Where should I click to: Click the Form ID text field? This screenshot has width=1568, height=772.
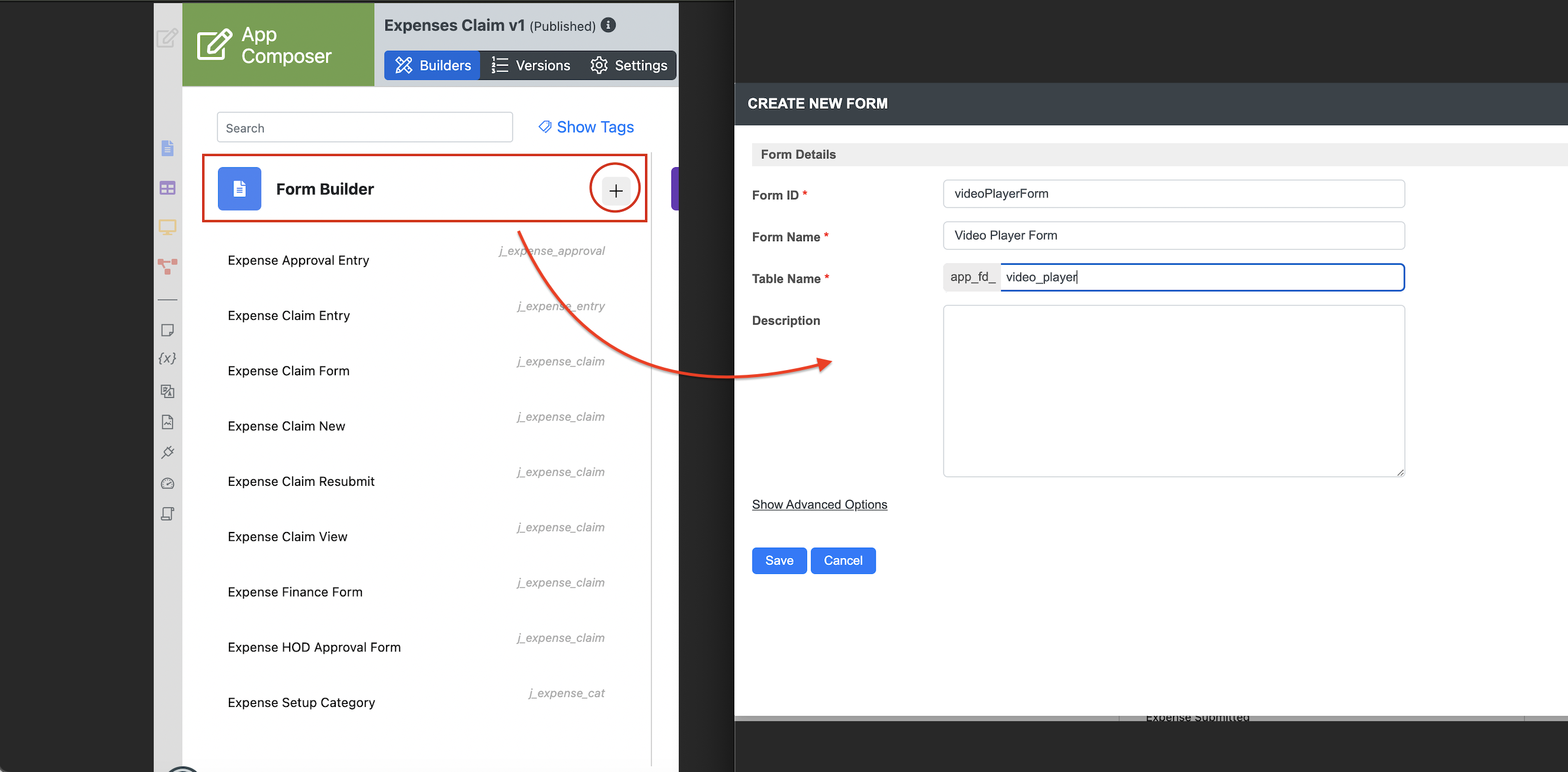1173,193
